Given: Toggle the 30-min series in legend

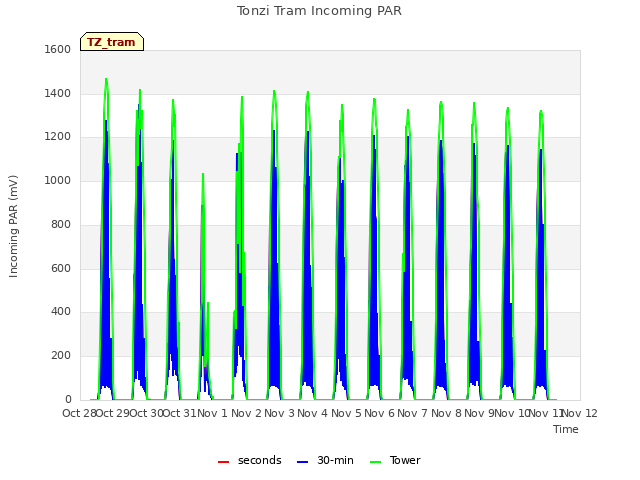Looking at the screenshot, I should tap(325, 460).
